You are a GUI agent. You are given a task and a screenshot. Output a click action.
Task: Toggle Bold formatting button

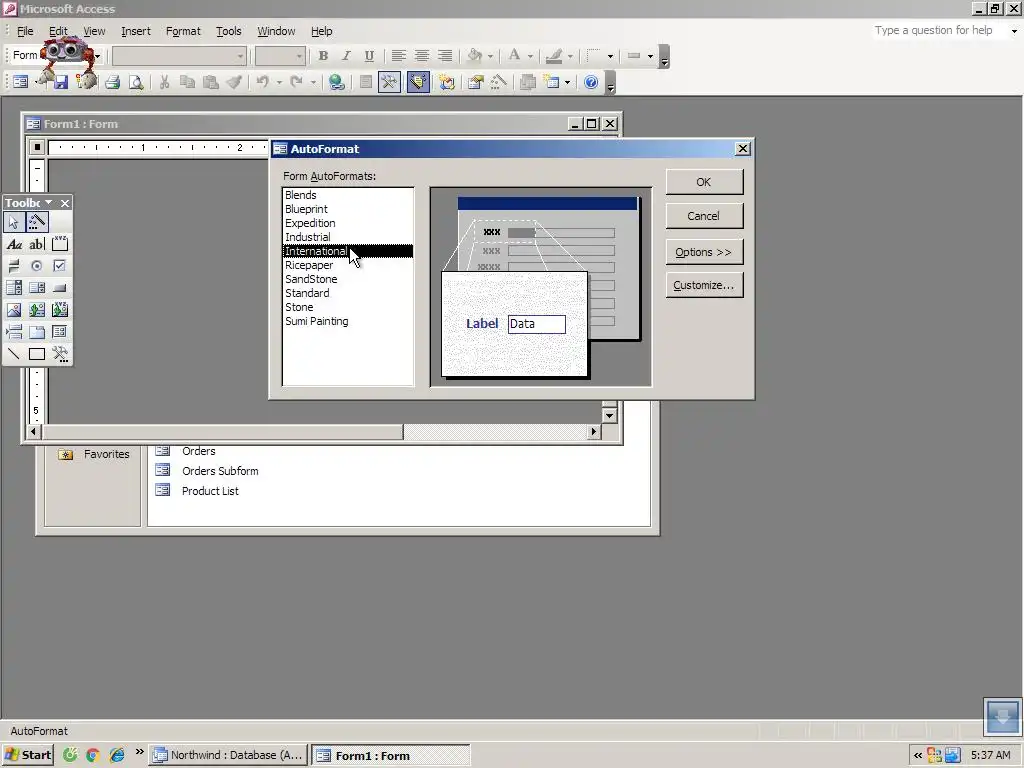[323, 56]
